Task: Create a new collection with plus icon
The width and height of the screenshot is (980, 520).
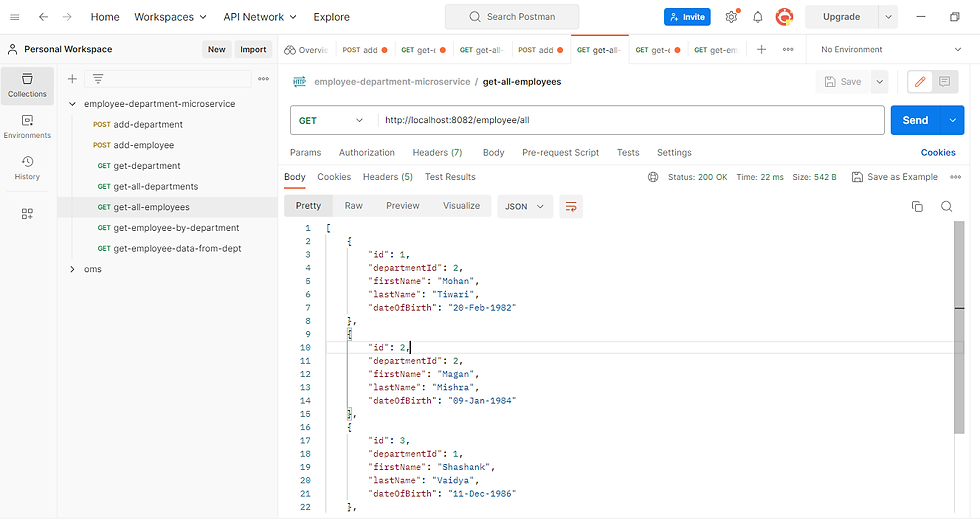Action: click(x=72, y=79)
